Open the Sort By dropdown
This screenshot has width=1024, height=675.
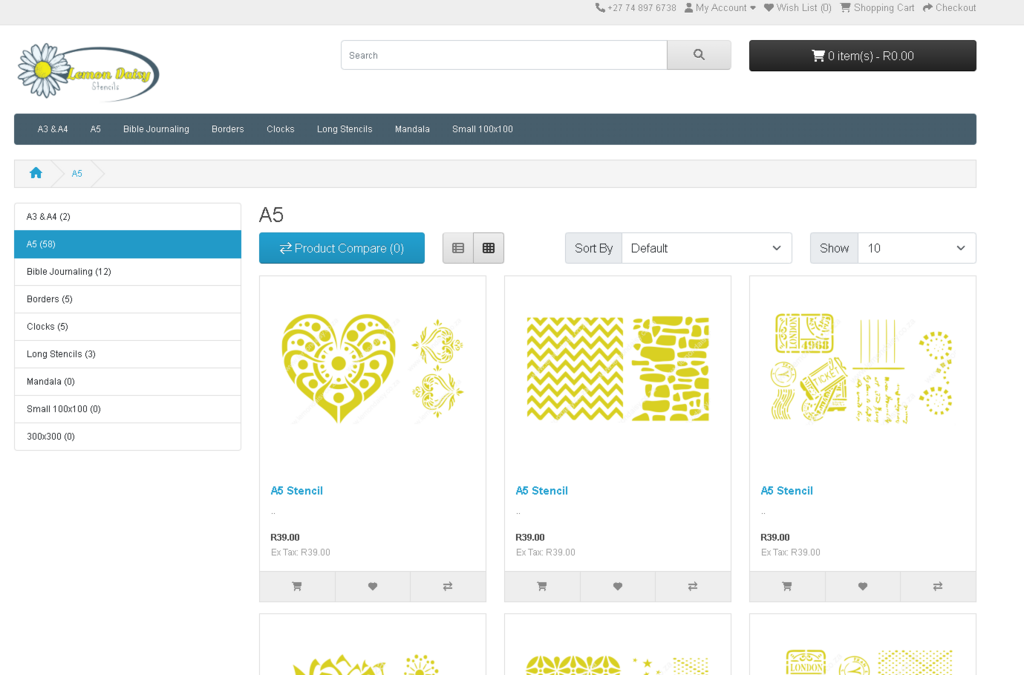coord(706,248)
